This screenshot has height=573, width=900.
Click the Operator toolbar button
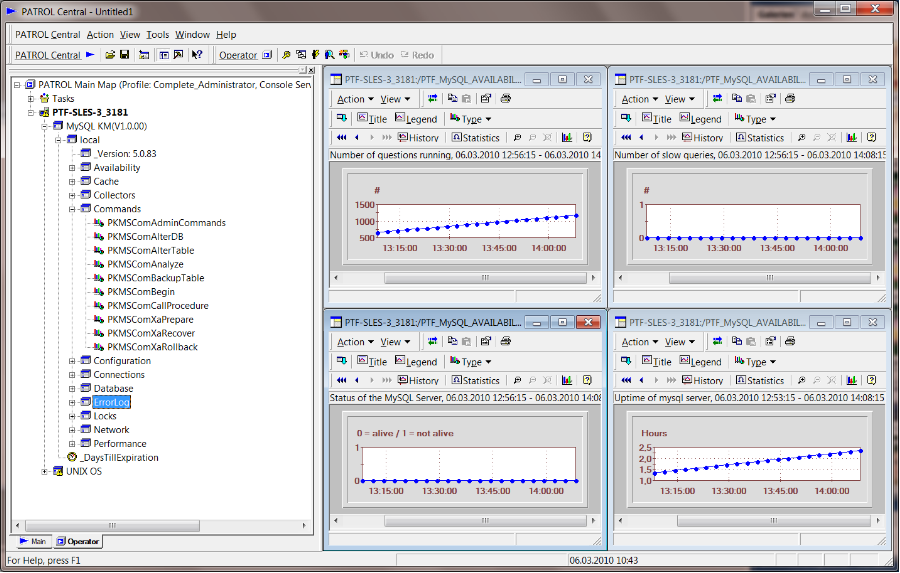click(238, 55)
